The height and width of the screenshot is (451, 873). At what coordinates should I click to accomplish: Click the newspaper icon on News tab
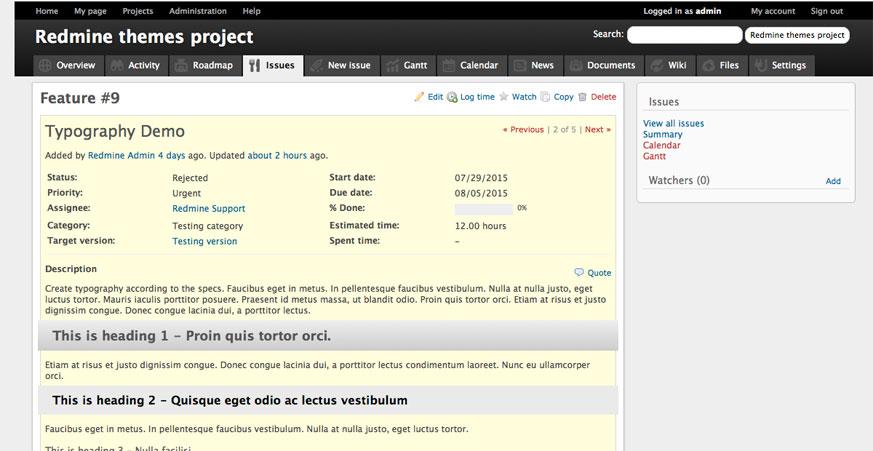[519, 65]
